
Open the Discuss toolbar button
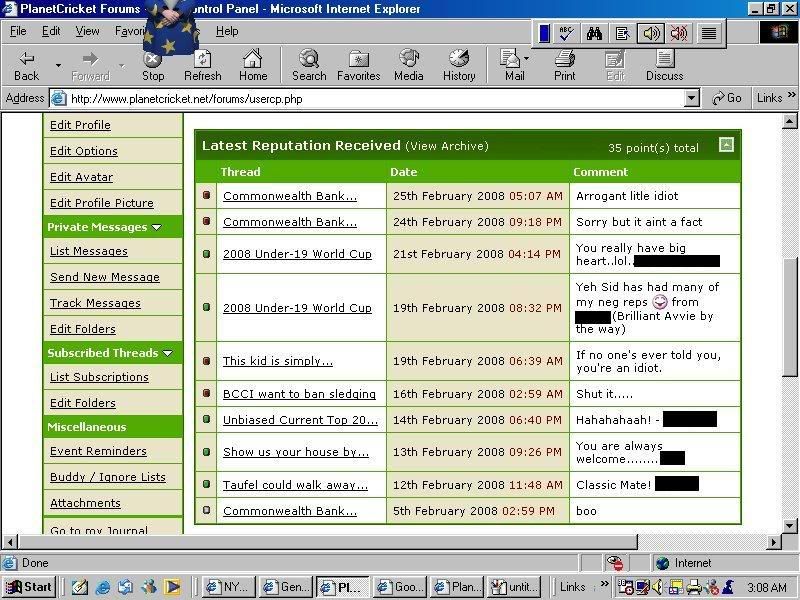tap(664, 66)
